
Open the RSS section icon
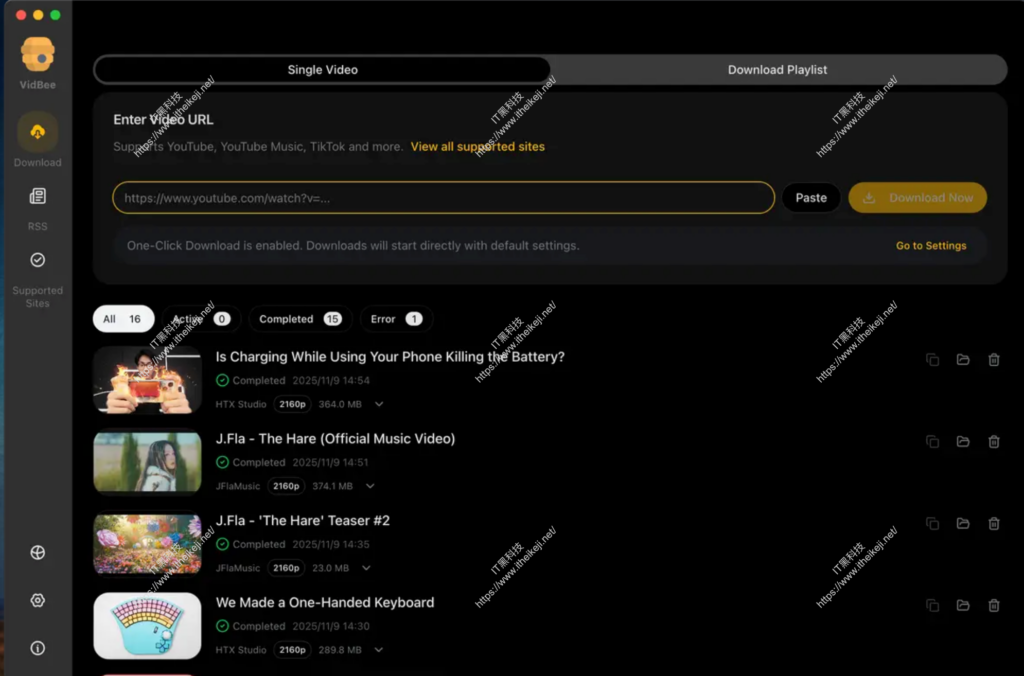[38, 196]
